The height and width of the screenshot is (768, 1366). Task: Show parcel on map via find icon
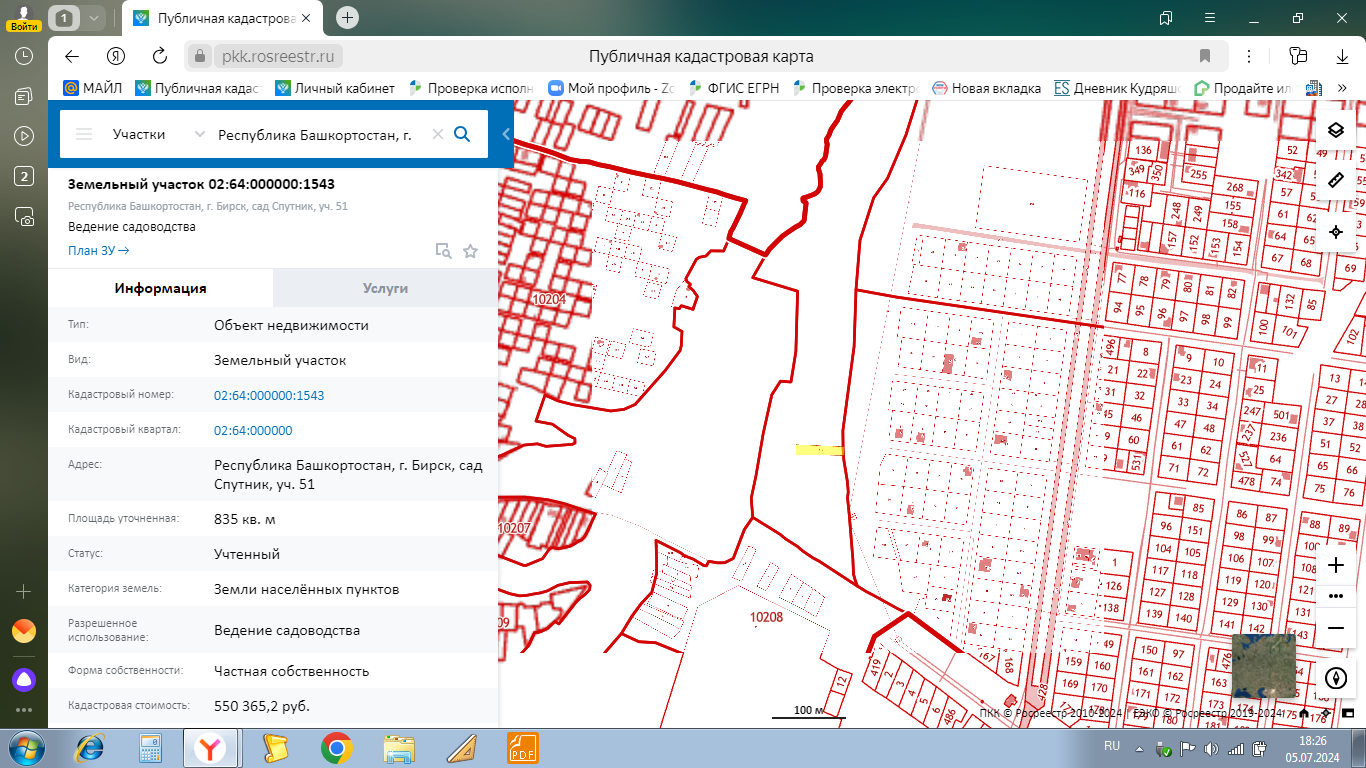click(x=443, y=251)
